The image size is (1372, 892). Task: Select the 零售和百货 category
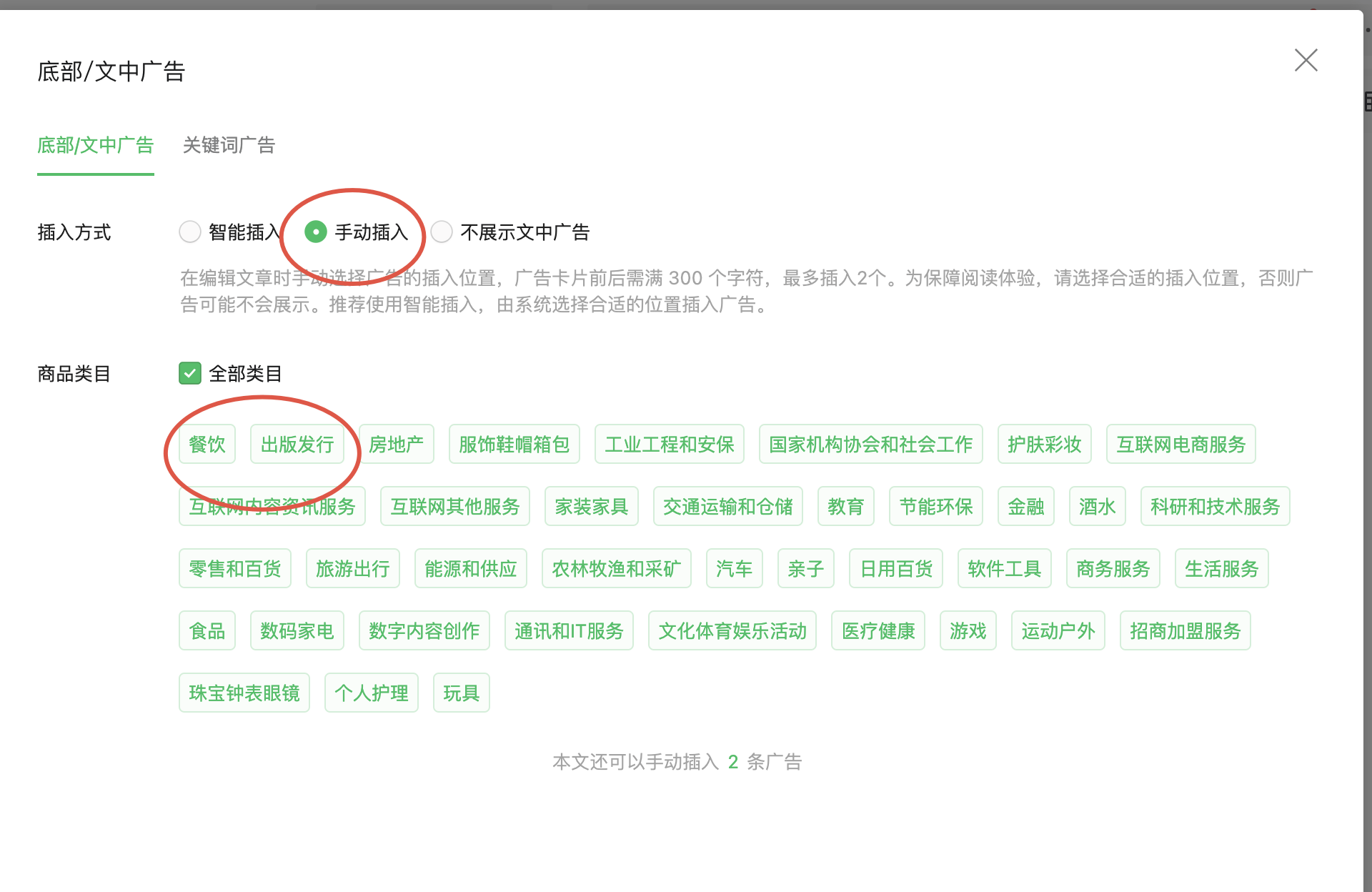pyautogui.click(x=235, y=568)
